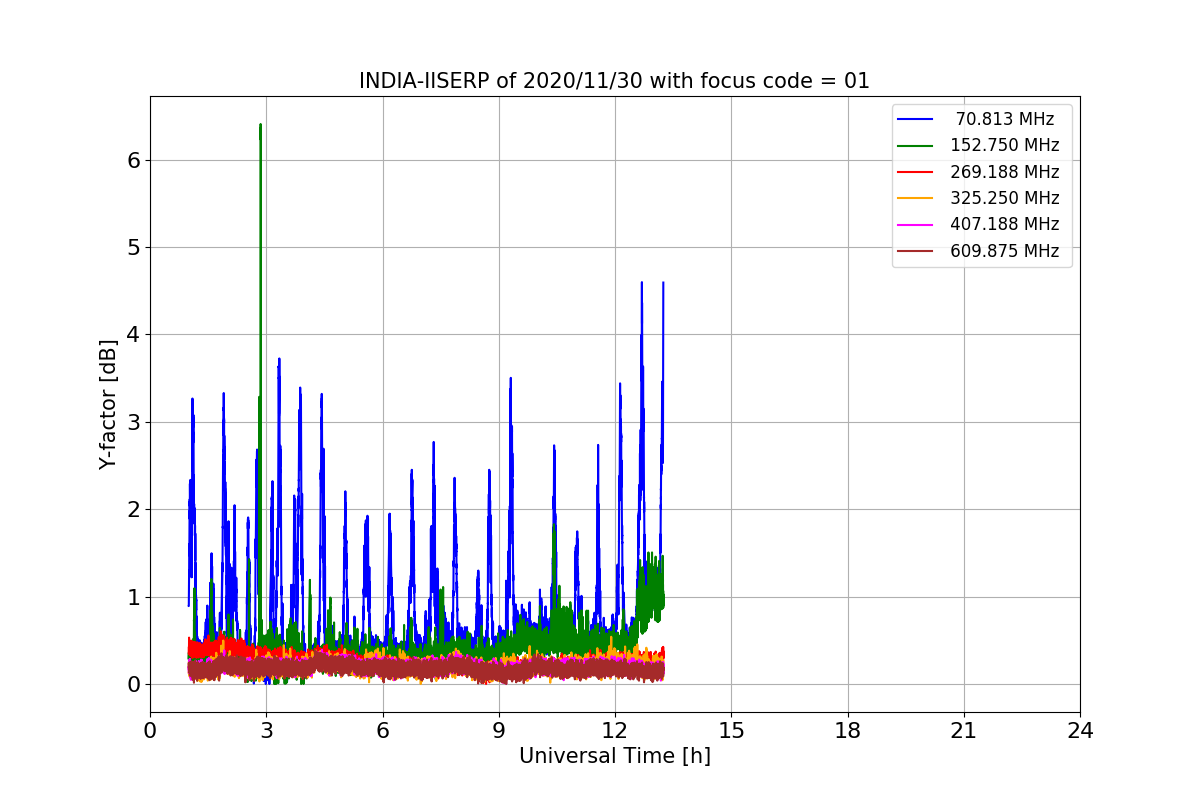Screen dimensions: 1200x800
Task: Click the "Universal Time [h]" axis label
Action: point(614,757)
